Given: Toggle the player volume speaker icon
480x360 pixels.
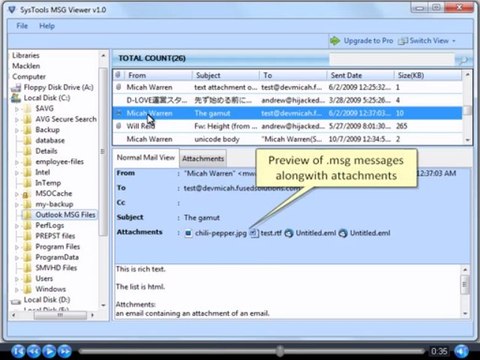Looking at the screenshot, I should (x=462, y=351).
